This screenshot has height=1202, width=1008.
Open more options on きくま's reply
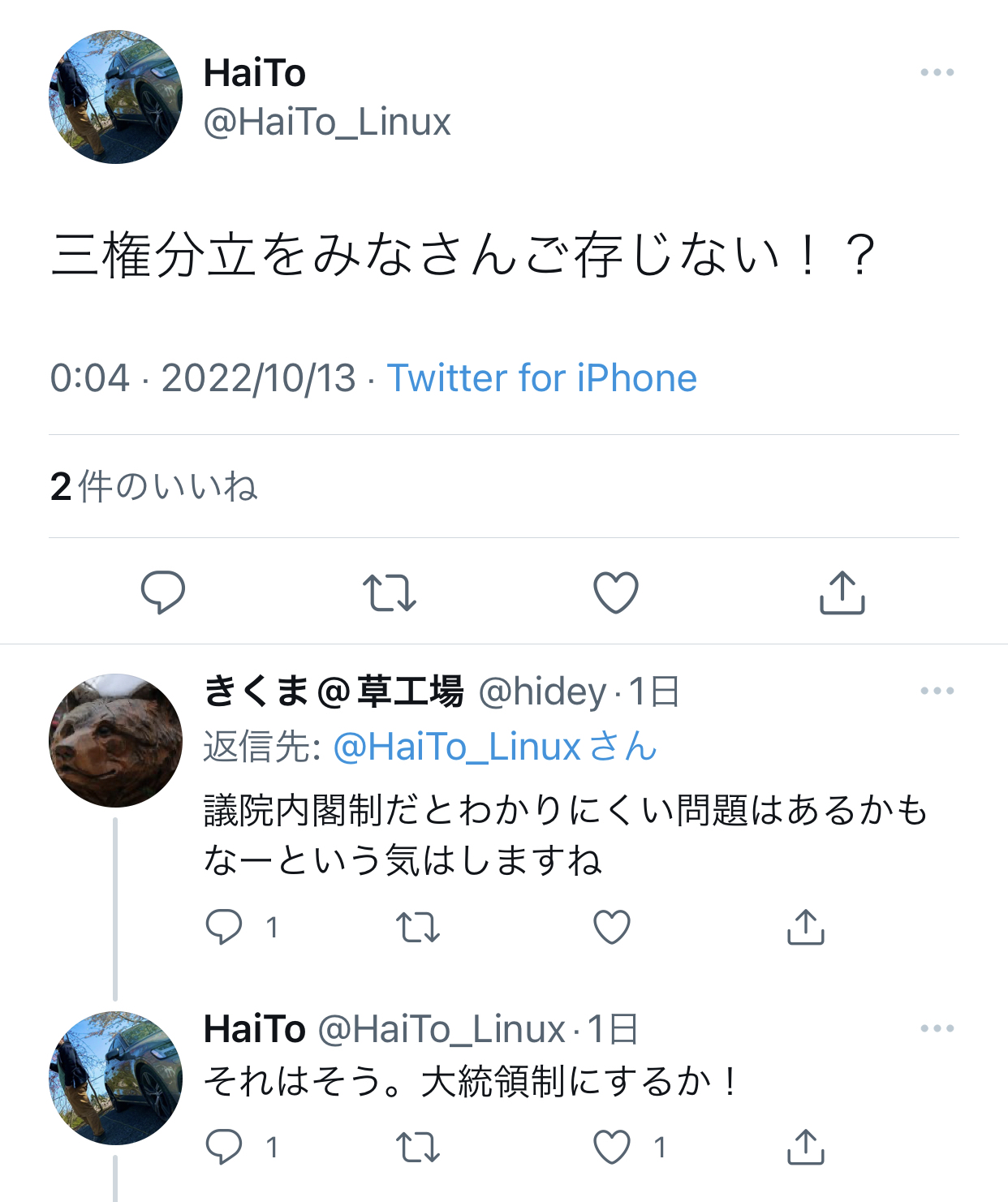click(937, 691)
